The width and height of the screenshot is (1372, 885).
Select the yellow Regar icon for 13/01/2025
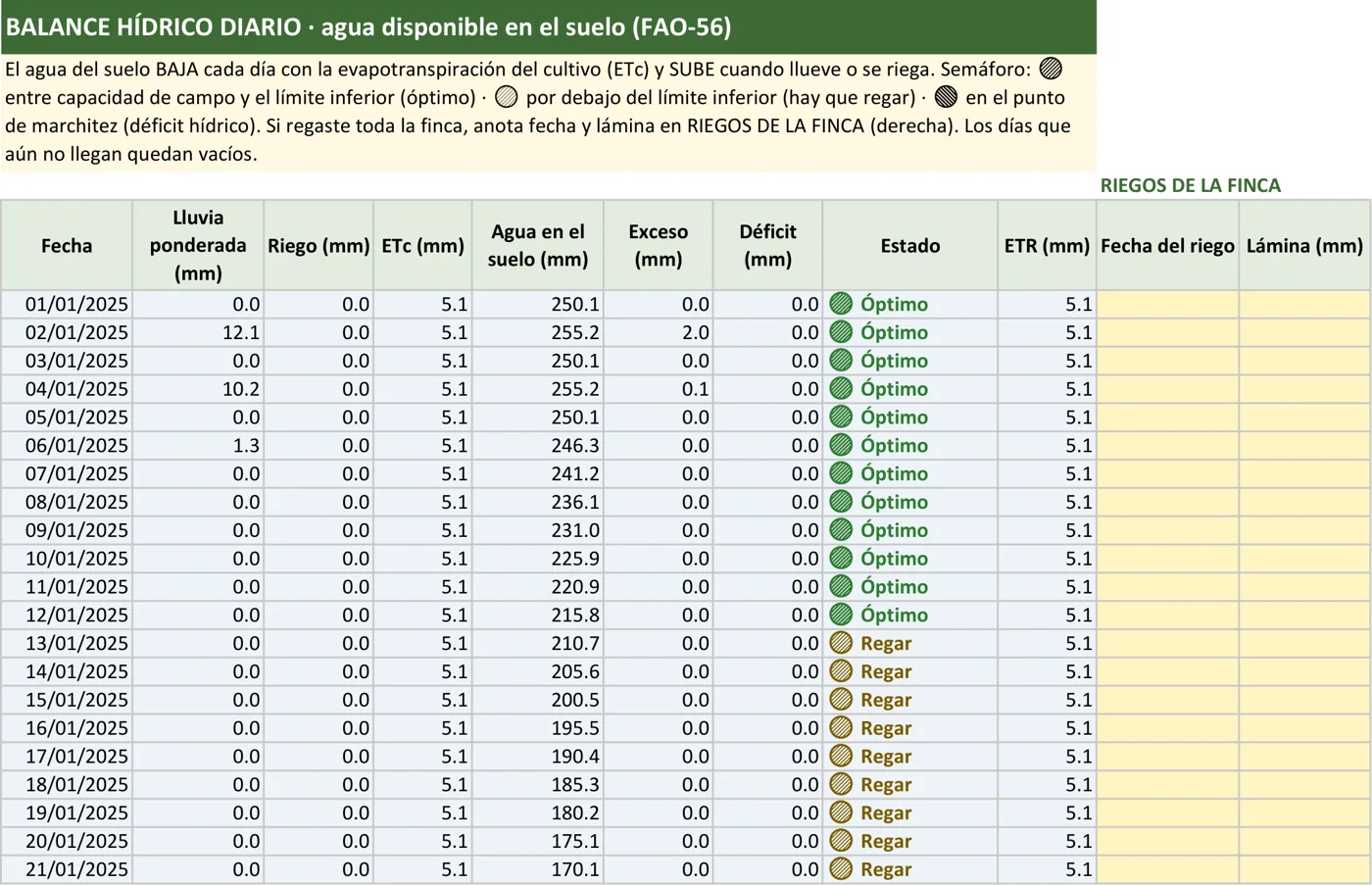841,643
